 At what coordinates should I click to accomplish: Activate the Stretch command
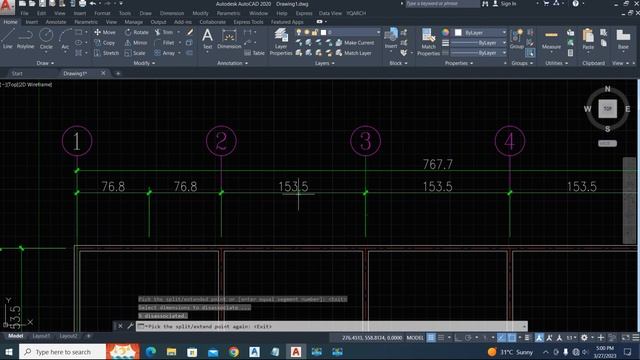pos(106,53)
